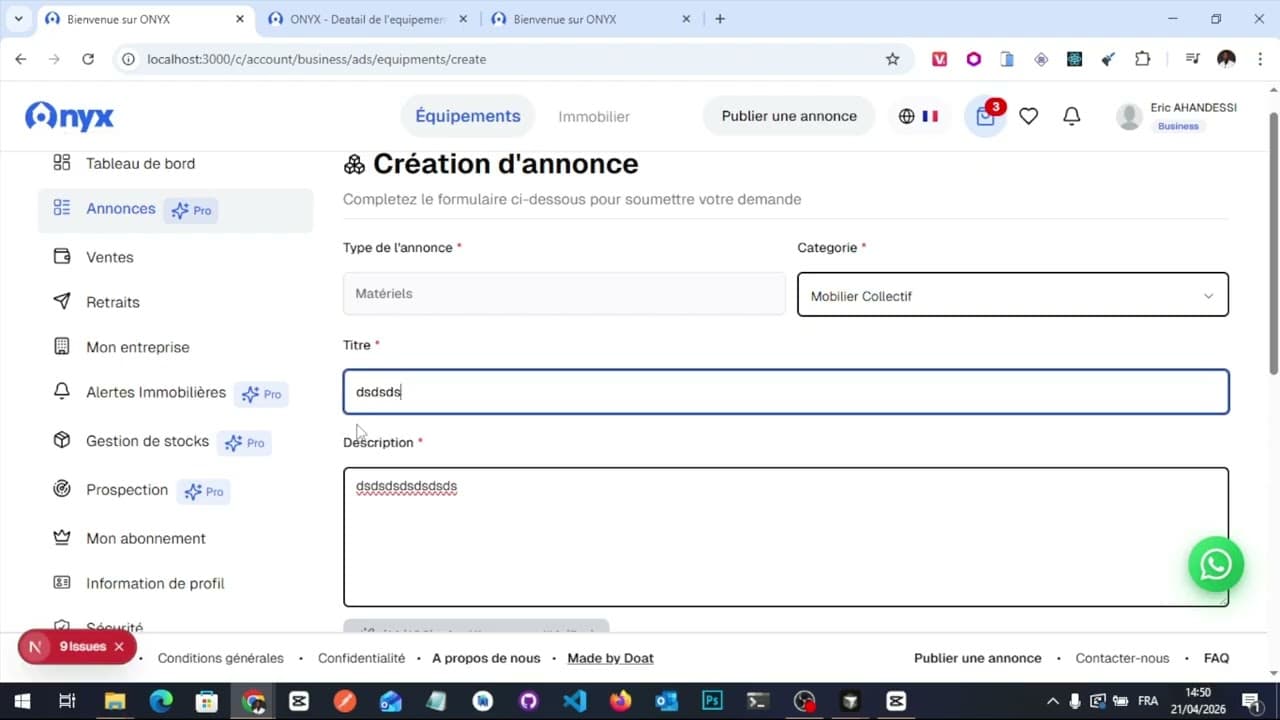Open browser extensions puzzle icon
1280x720 pixels.
1142,59
